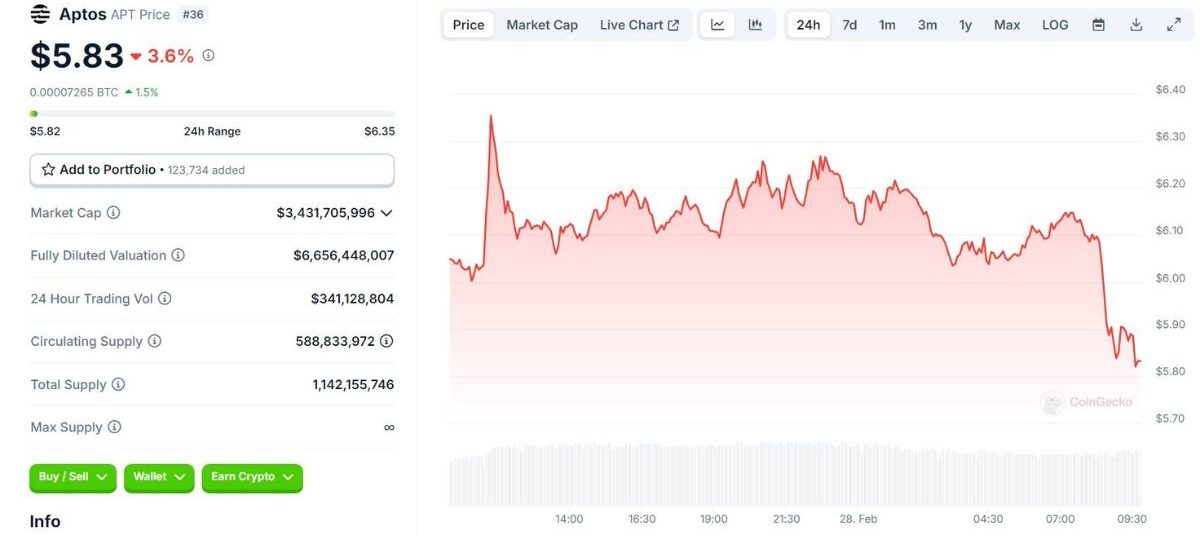The width and height of the screenshot is (1200, 536).
Task: Select the 1y time range
Action: point(965,25)
